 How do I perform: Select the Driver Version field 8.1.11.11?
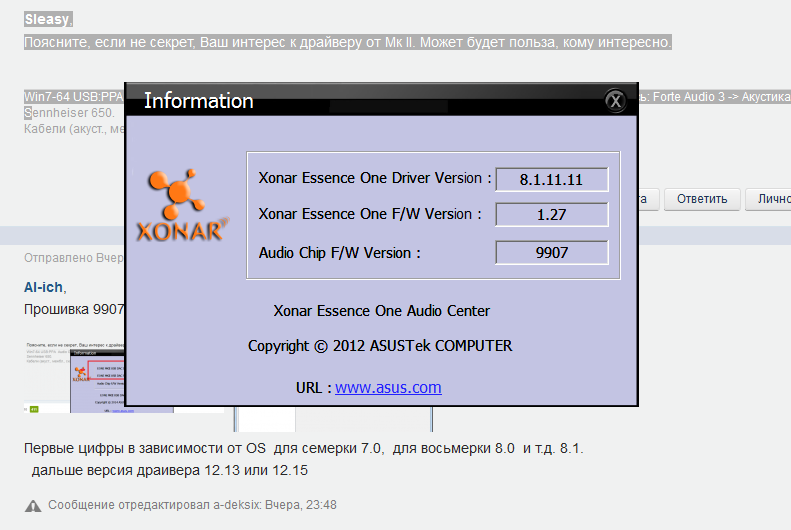(552, 180)
